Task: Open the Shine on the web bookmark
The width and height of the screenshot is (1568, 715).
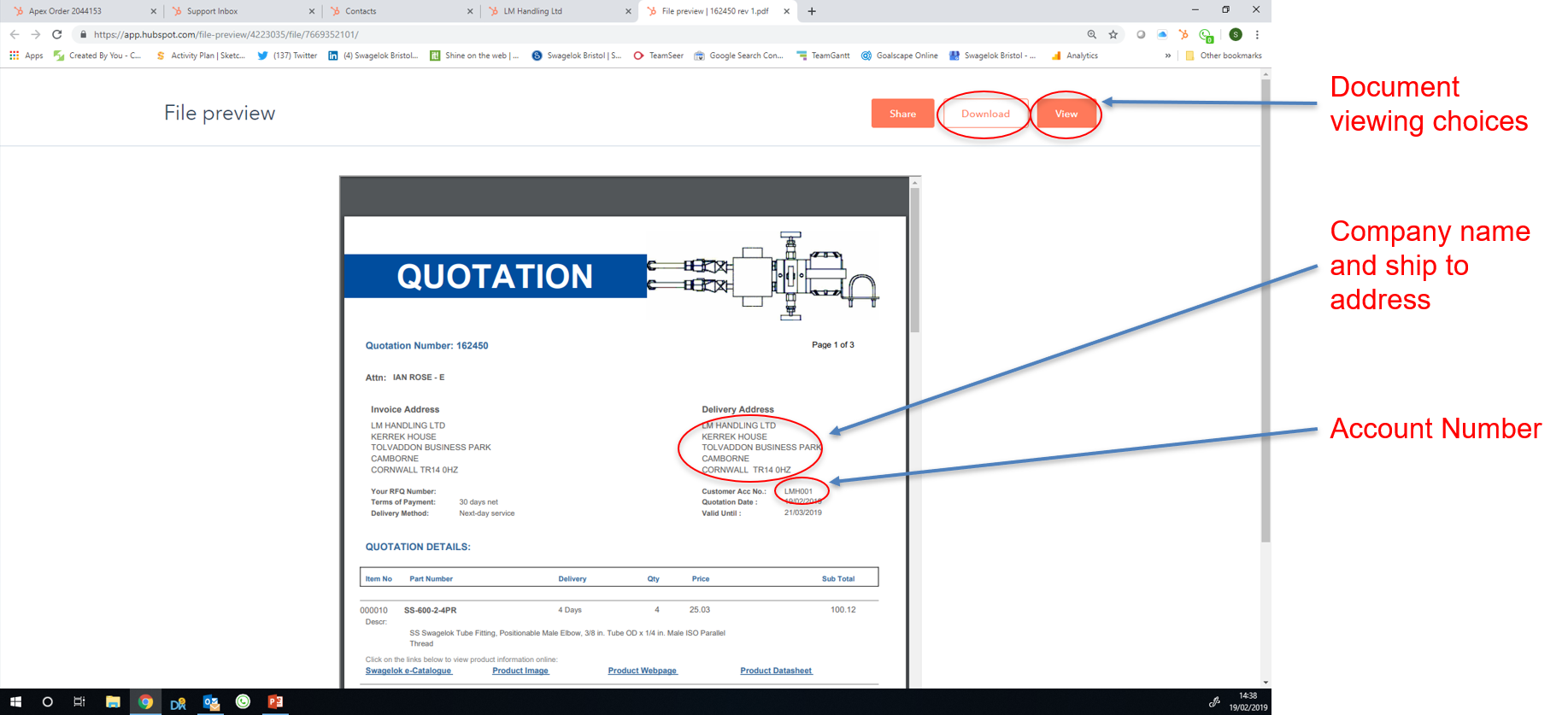Action: point(474,56)
